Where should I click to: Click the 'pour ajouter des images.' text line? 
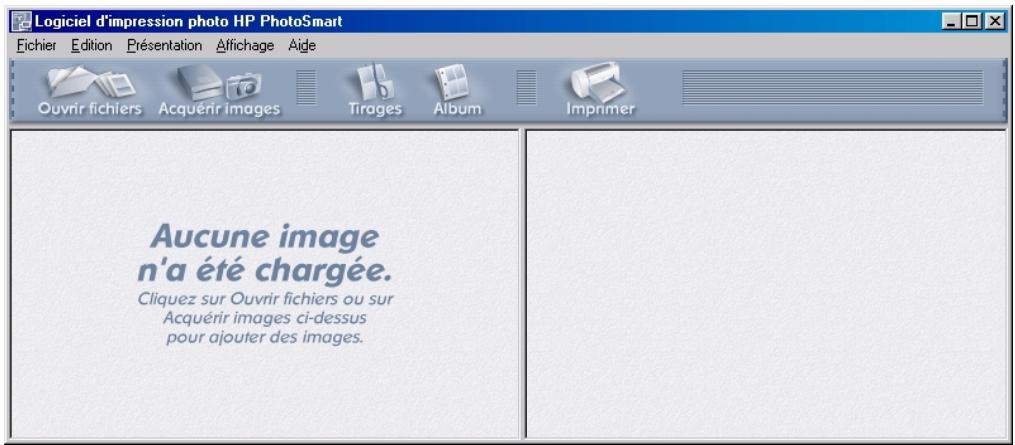[265, 337]
